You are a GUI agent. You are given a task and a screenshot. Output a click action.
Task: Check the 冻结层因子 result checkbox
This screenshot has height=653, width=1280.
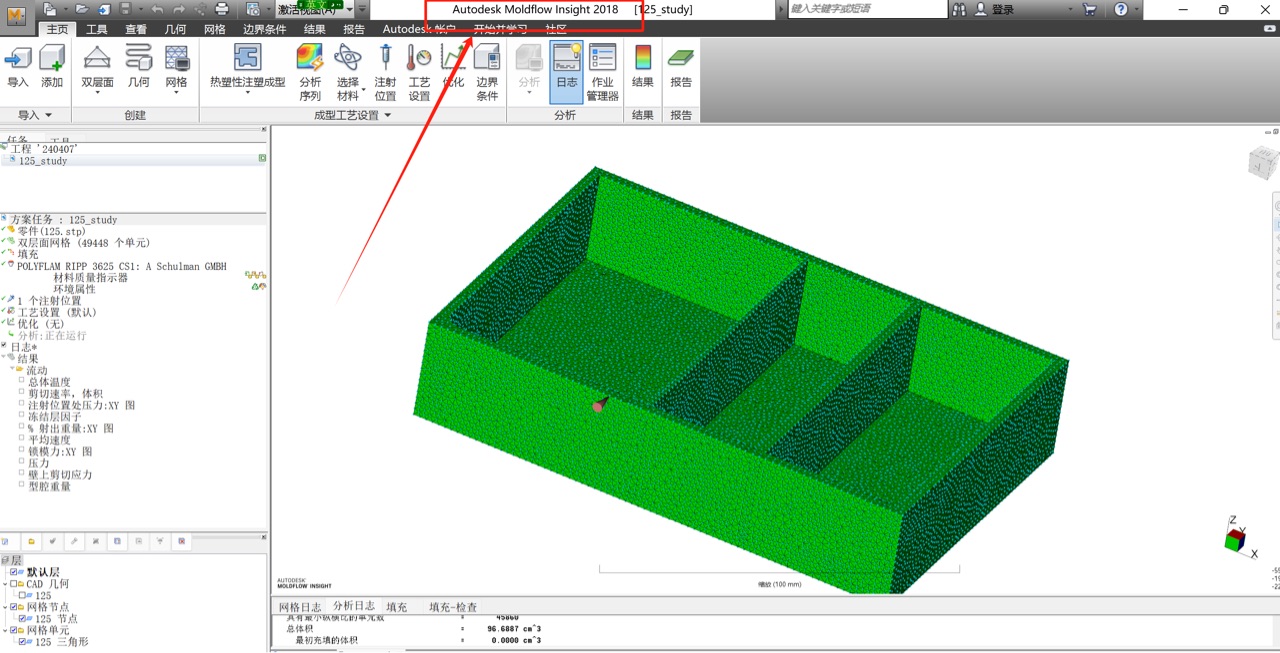(x=21, y=417)
